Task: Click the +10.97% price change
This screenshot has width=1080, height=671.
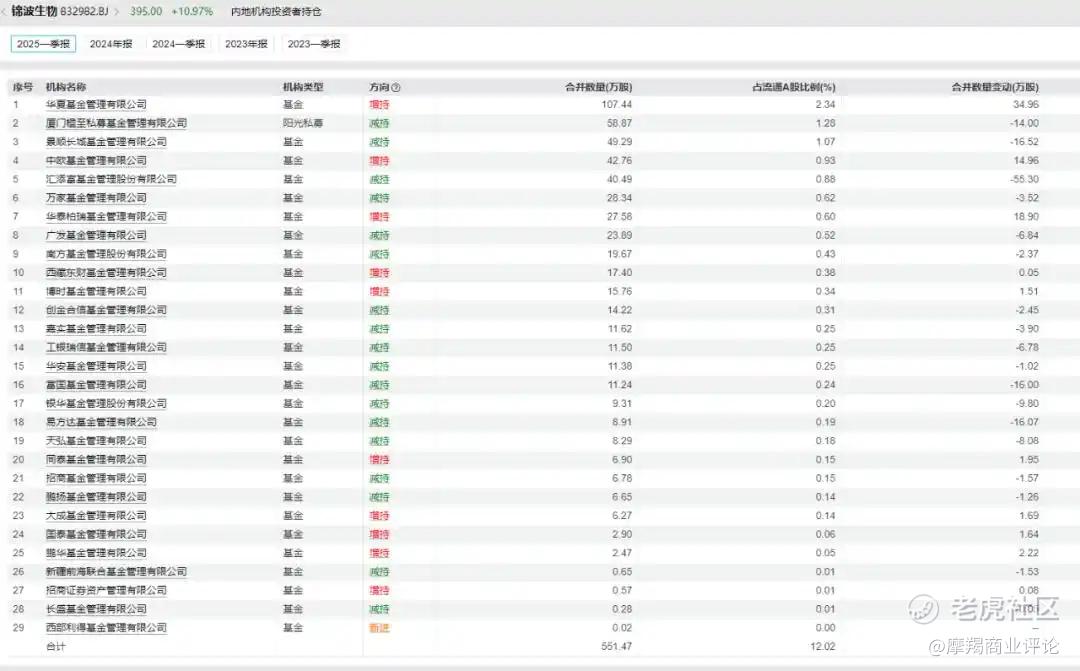Action: (x=192, y=12)
